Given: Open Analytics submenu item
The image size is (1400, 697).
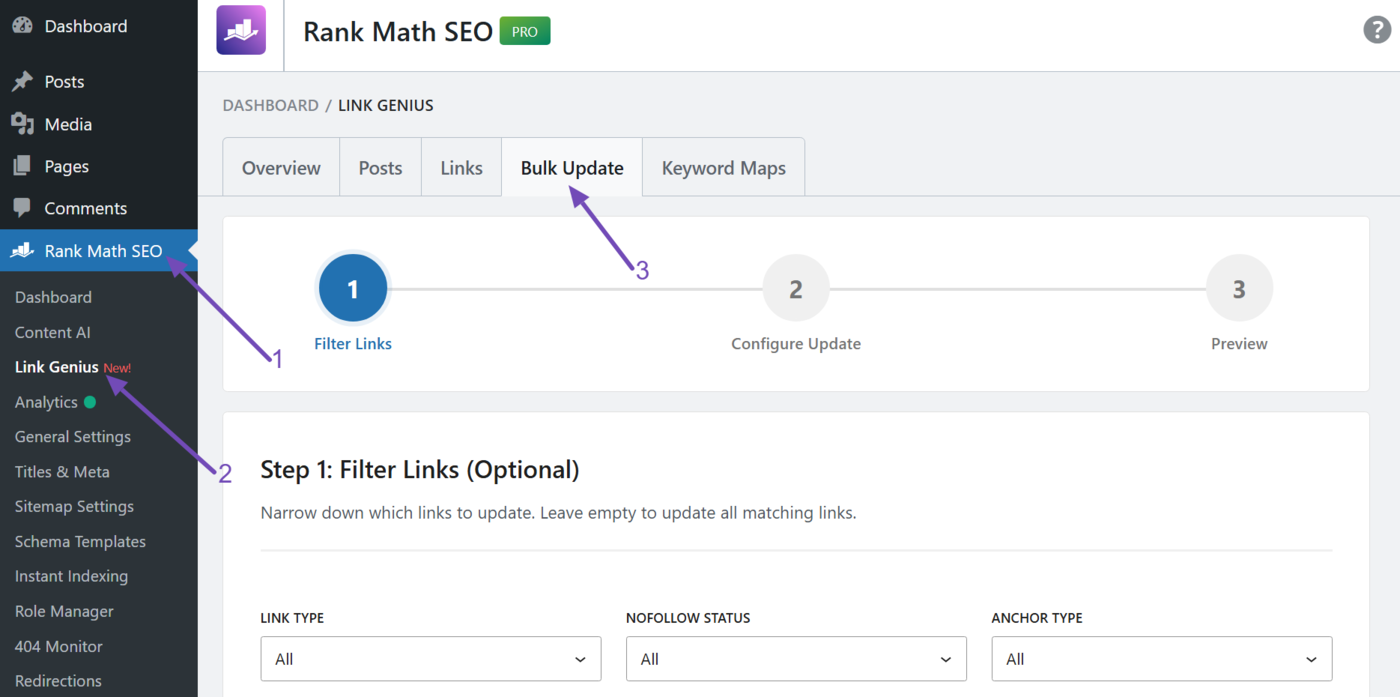Looking at the screenshot, I should 46,402.
